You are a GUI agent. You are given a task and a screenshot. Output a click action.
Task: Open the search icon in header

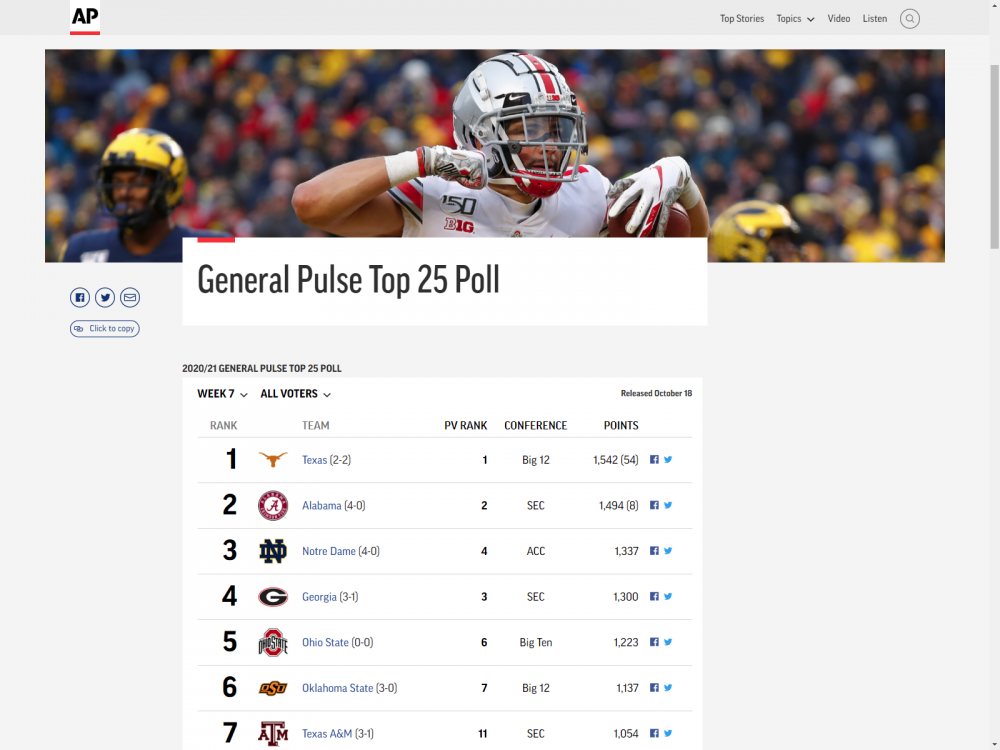pos(909,19)
